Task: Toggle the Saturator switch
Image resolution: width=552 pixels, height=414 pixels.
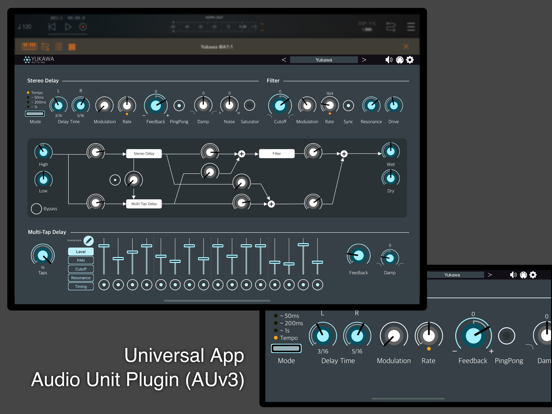Action: (x=250, y=106)
